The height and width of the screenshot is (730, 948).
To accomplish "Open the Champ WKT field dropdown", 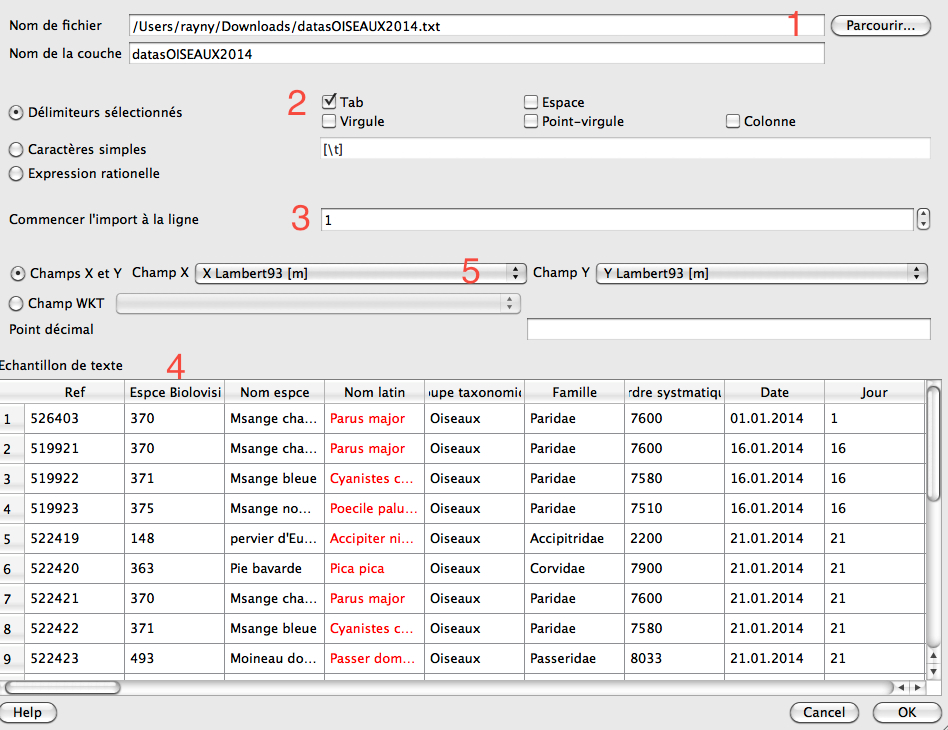I will pyautogui.click(x=318, y=303).
